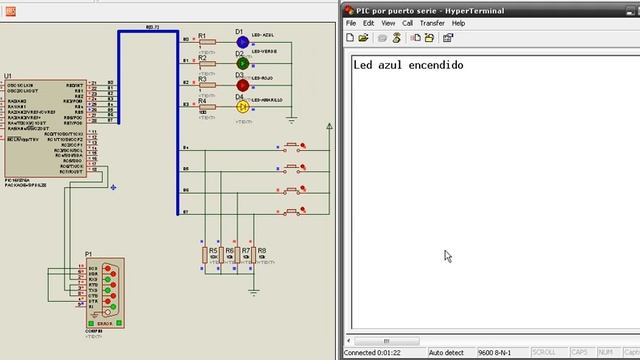Image resolution: width=640 pixels, height=360 pixels.
Task: Select the blue LED D1
Action: 242,42
